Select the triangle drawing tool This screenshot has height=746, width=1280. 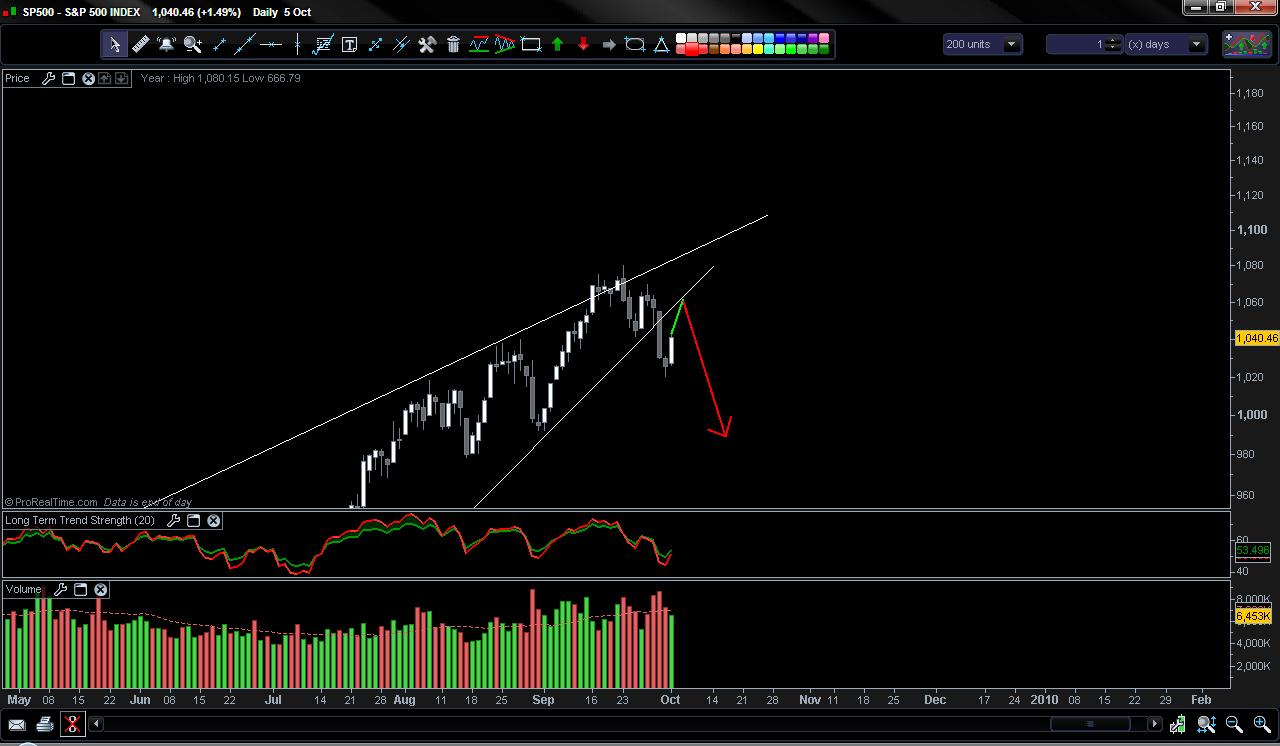click(660, 44)
